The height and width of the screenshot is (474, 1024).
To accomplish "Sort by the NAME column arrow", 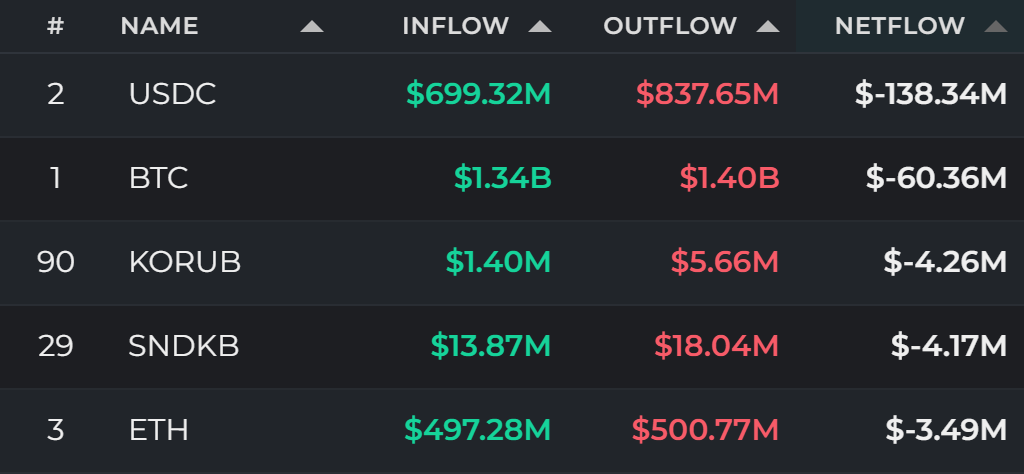I will click(x=312, y=27).
